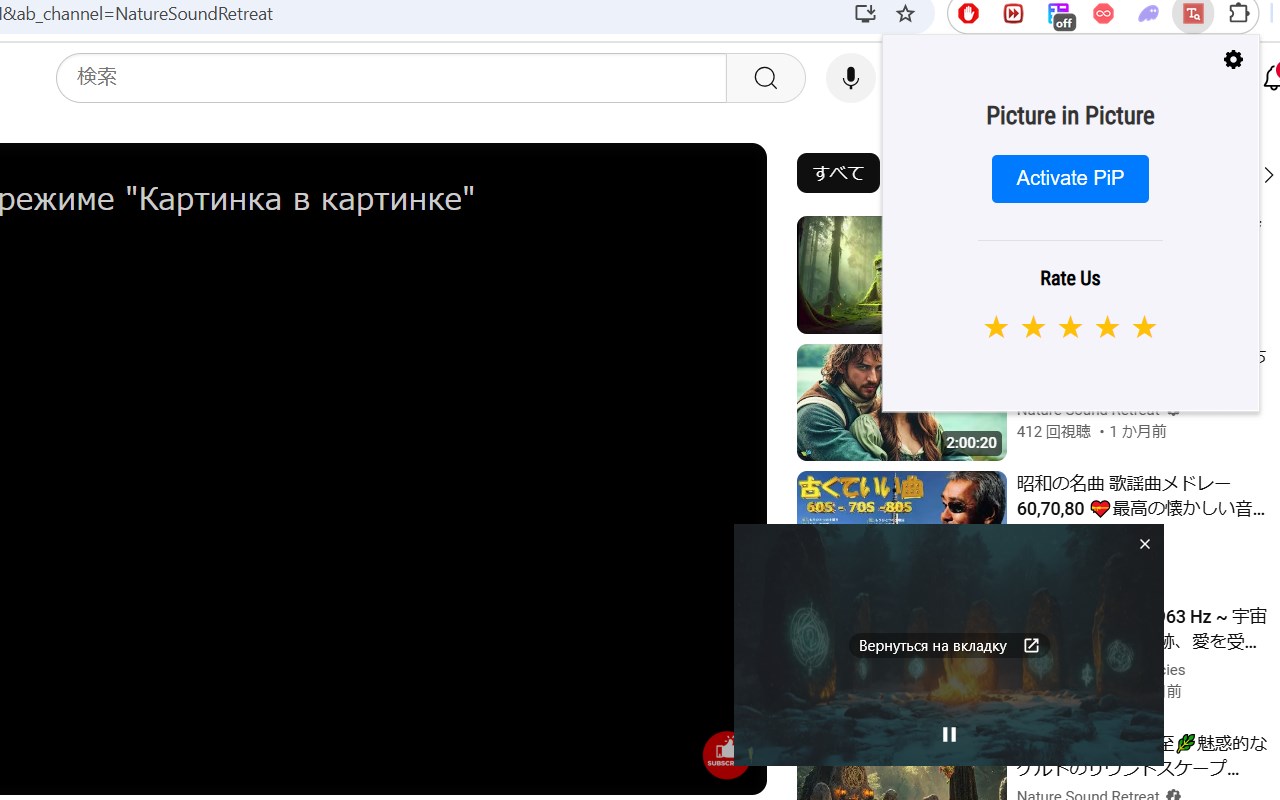
Task: Click the install app icon in address bar
Action: pyautogui.click(x=865, y=14)
